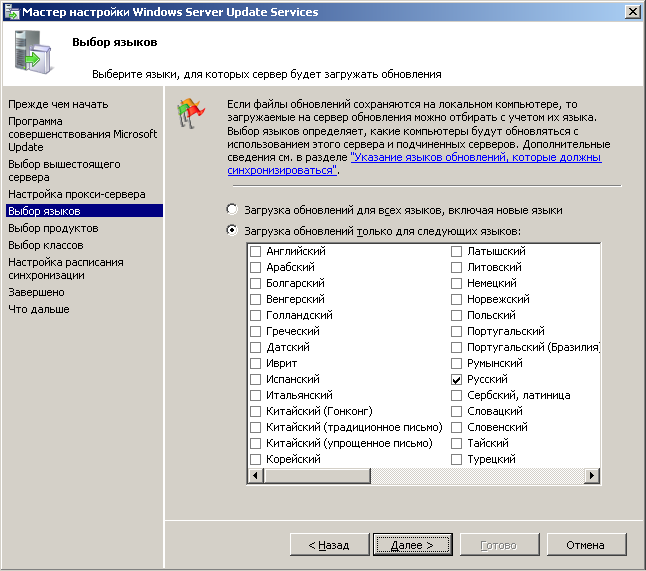Uncheck the Русский checkbox
This screenshot has height=571, width=646.
(x=456, y=379)
